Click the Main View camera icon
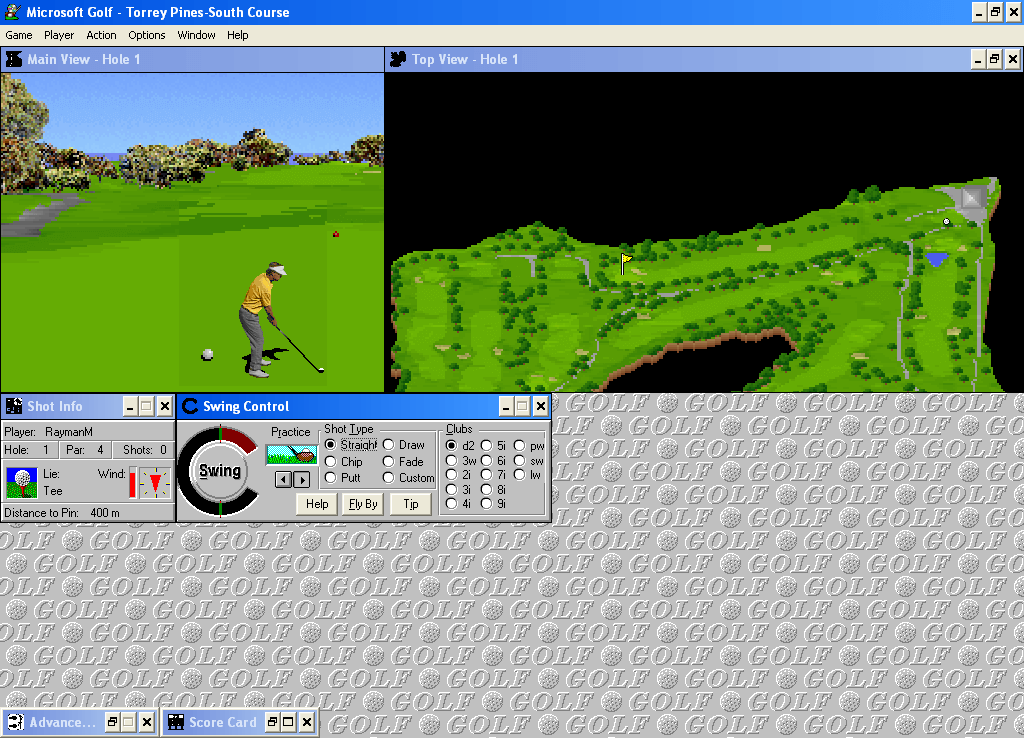The height and width of the screenshot is (738, 1024). tap(12, 59)
